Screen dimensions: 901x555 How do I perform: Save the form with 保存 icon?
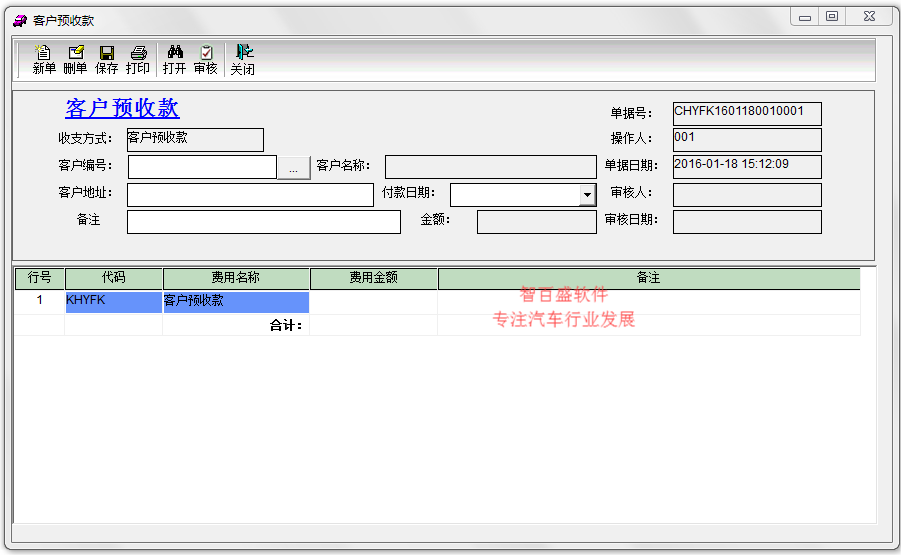pos(106,60)
